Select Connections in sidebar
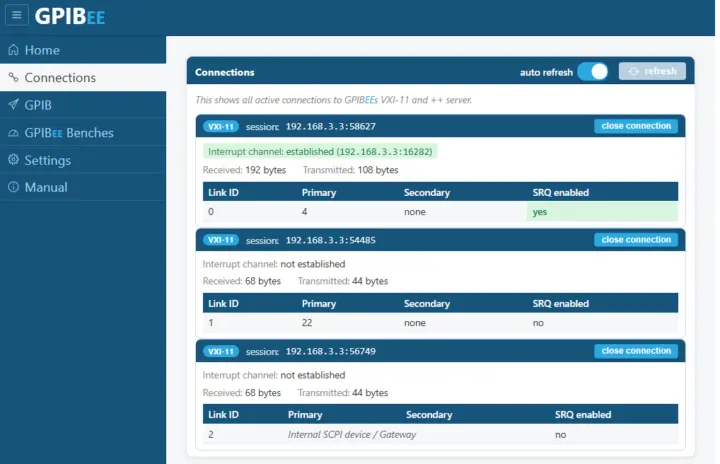Screen dimensions: 720x464 pos(83,77)
